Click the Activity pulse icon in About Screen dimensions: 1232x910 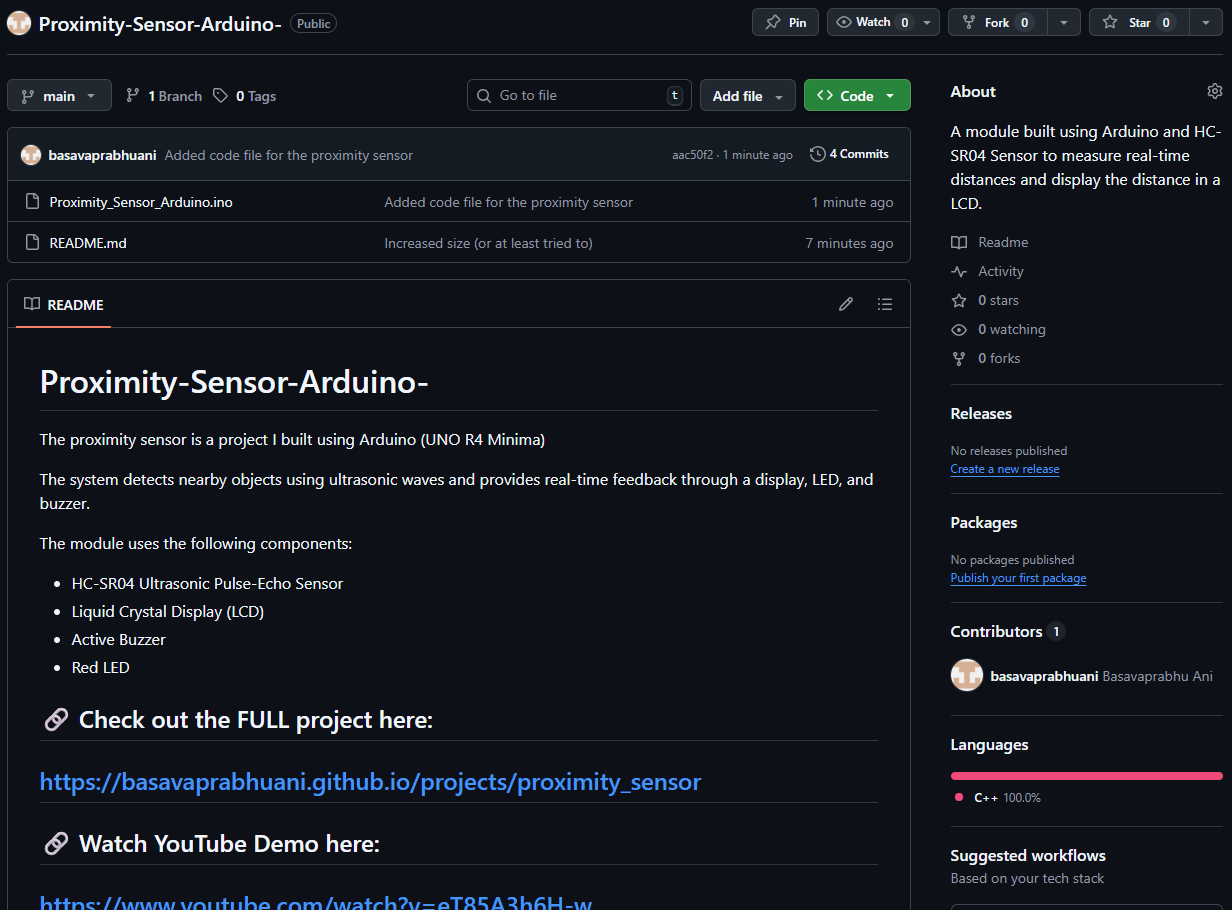tap(959, 272)
